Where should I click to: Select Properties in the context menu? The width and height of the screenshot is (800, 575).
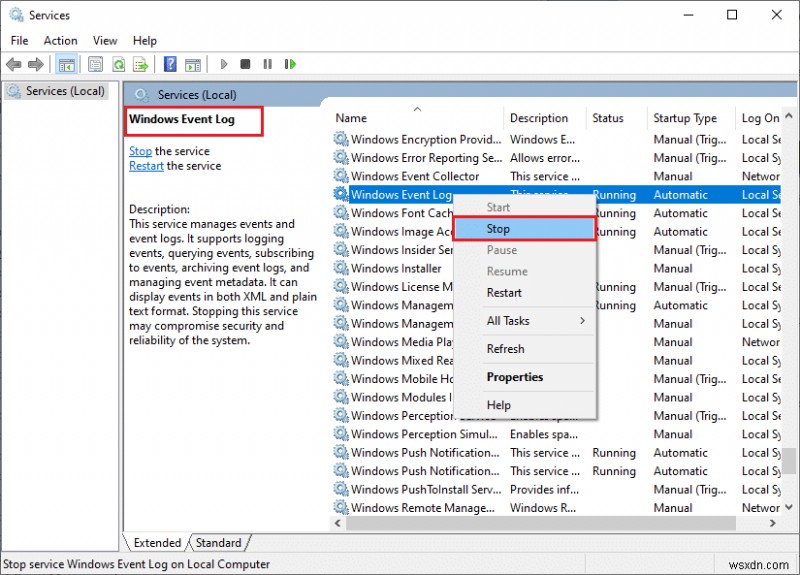pyautogui.click(x=515, y=377)
